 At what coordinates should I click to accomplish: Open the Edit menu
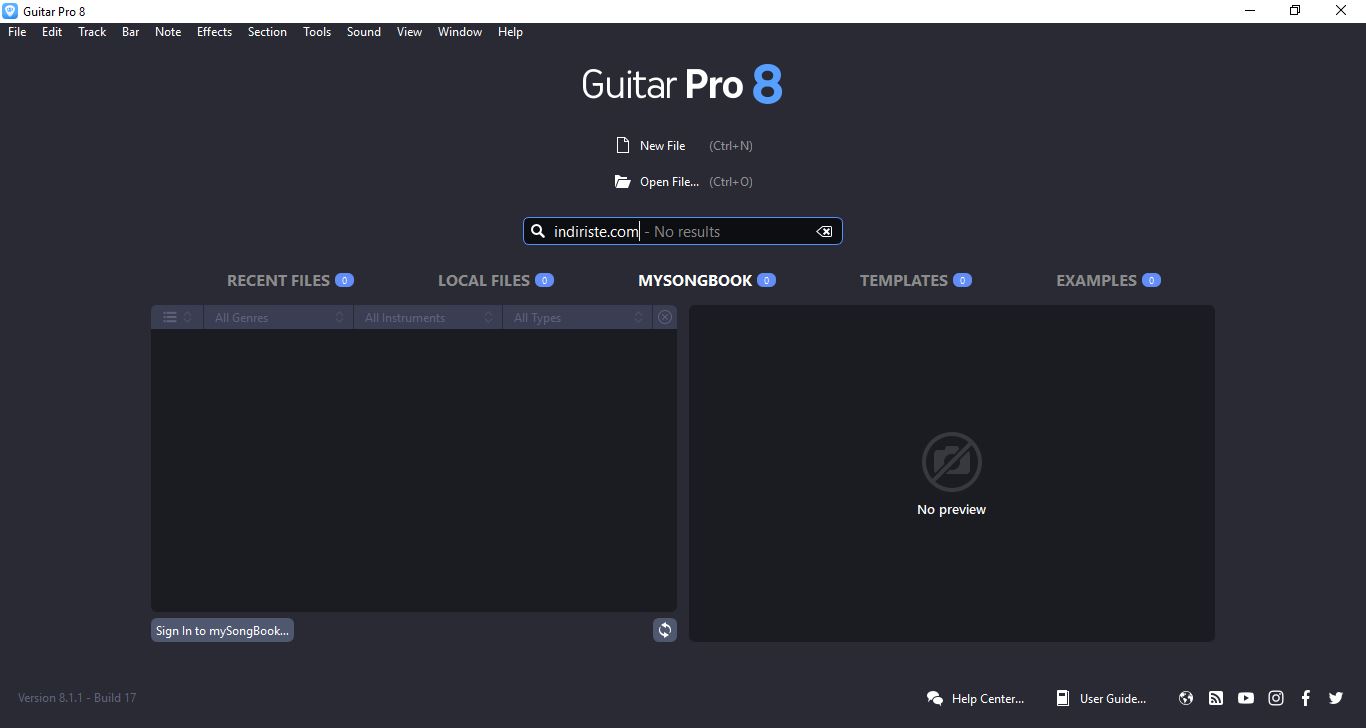[52, 32]
